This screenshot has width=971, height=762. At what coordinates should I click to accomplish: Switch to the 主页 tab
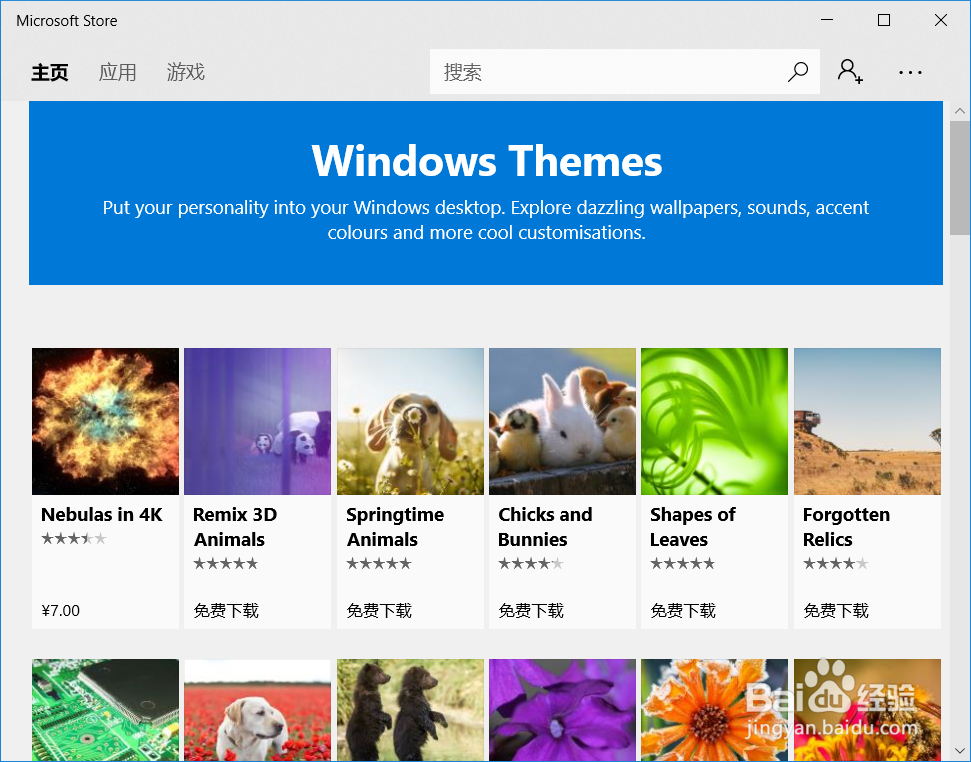click(50, 72)
